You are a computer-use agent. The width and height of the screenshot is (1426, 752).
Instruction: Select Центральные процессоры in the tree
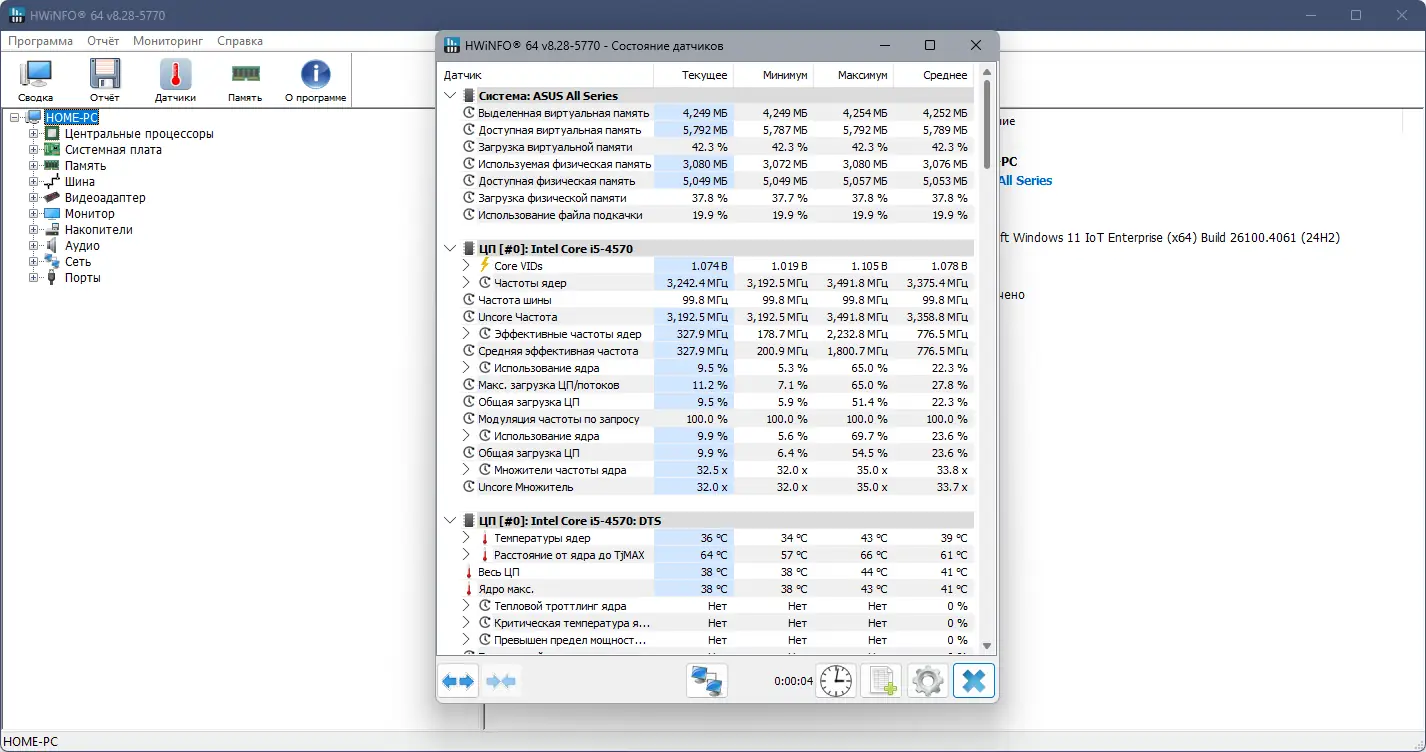click(139, 134)
